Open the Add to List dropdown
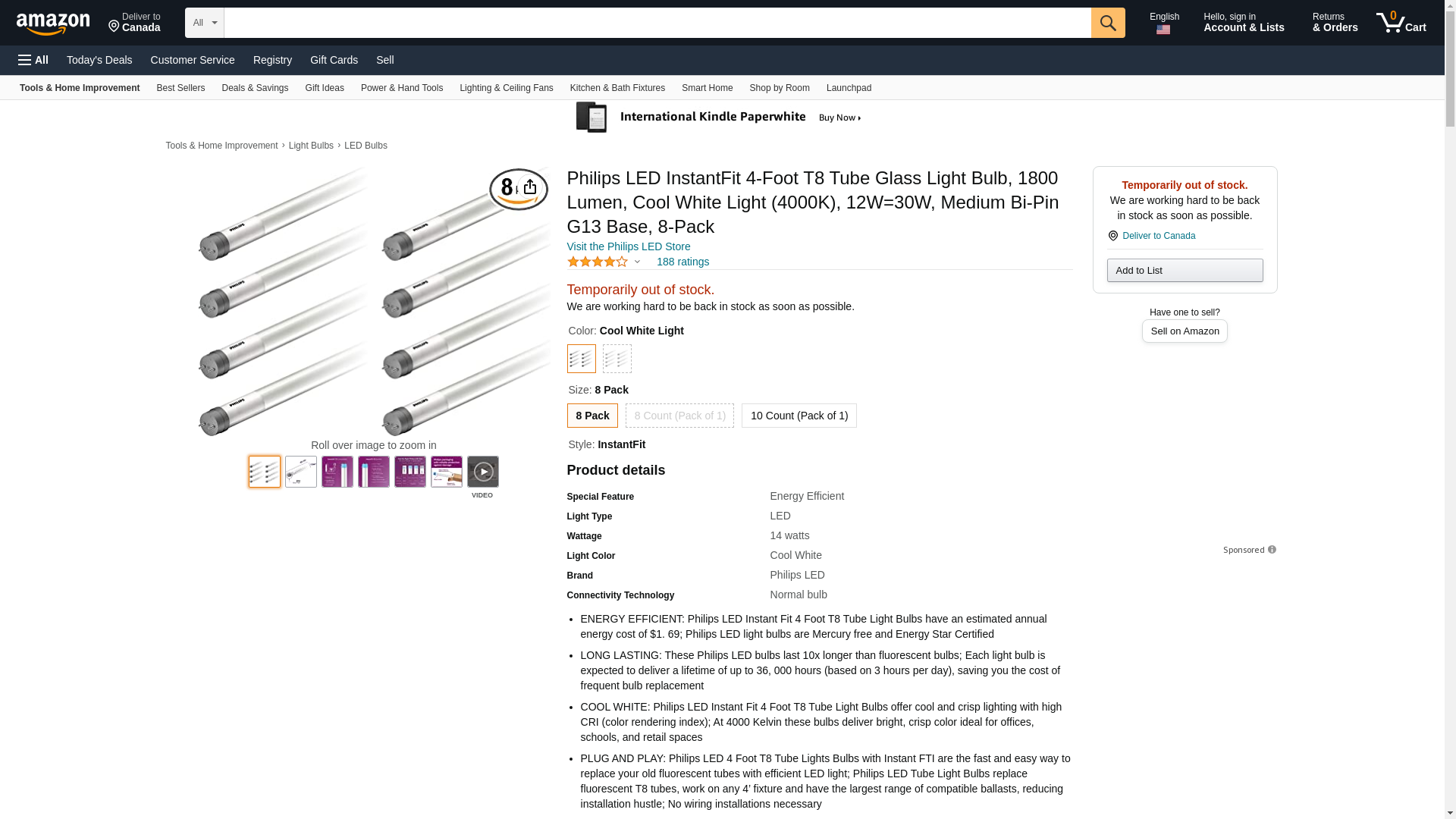This screenshot has height=819, width=1456. 1185,271
